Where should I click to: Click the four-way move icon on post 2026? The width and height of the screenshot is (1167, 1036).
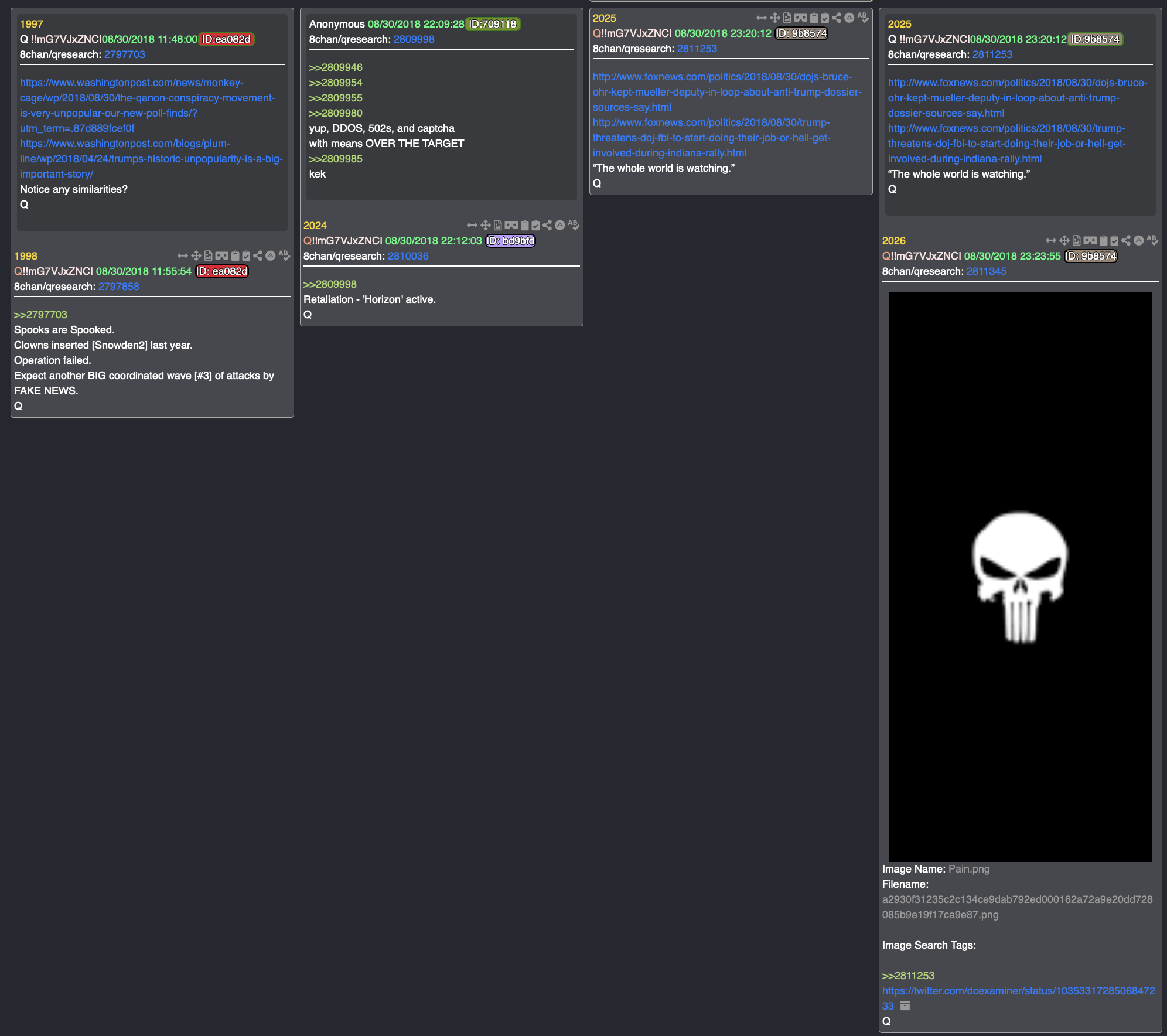click(x=1064, y=241)
